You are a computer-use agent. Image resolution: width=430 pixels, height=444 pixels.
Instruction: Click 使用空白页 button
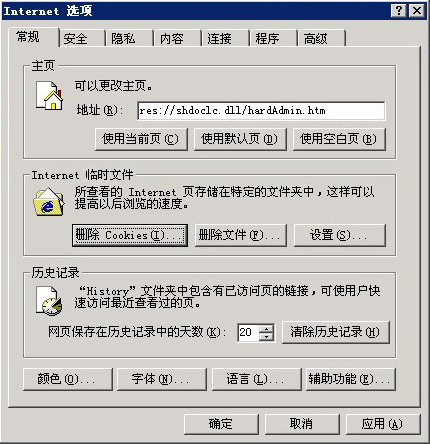tap(339, 139)
